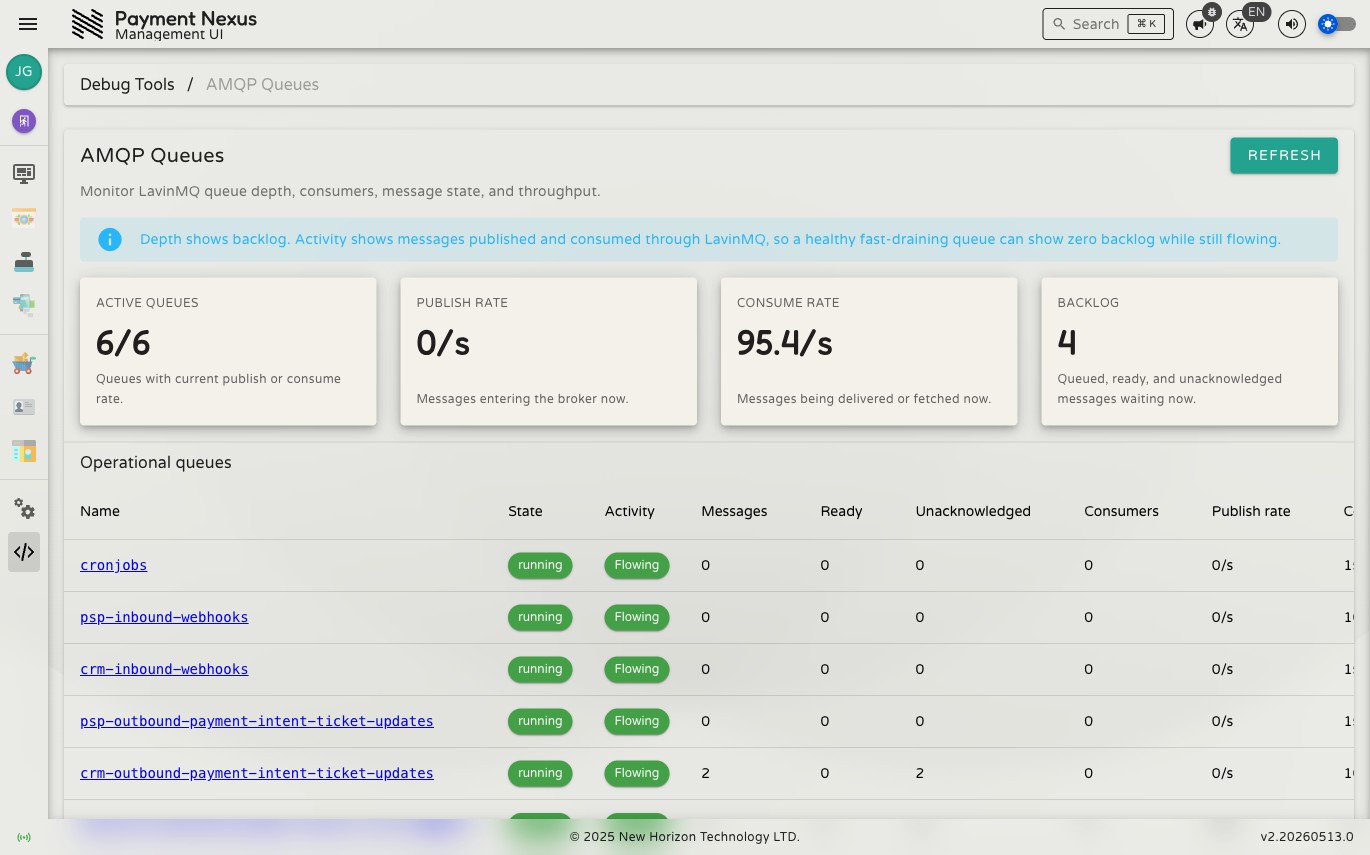This screenshot has width=1370, height=855.
Task: Click the magnifier icon in search box
Action: 1059,24
